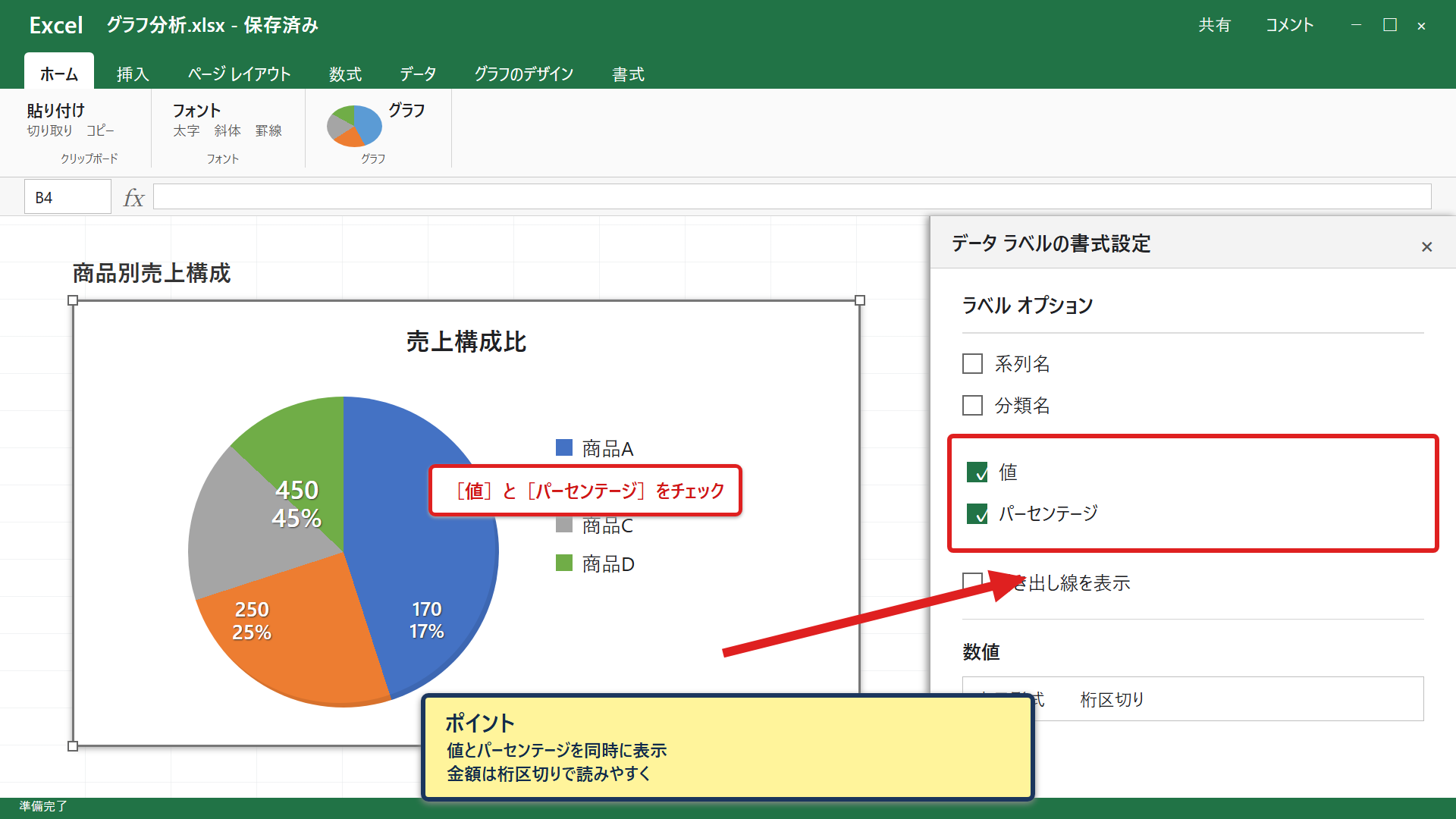Enable the 分類名 checkbox
The image size is (1456, 819).
coord(972,405)
